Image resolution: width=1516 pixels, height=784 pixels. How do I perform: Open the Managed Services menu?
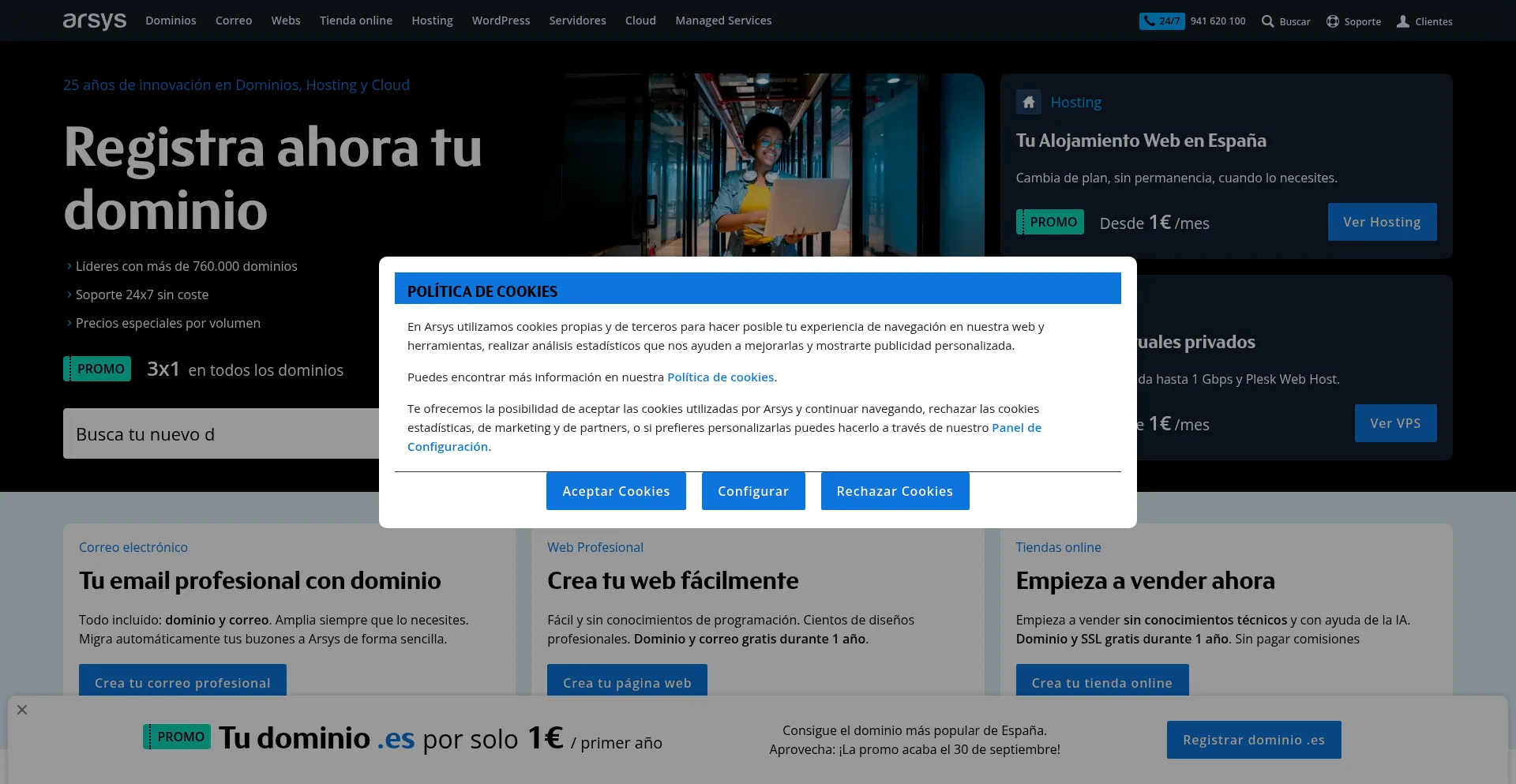[x=723, y=21]
